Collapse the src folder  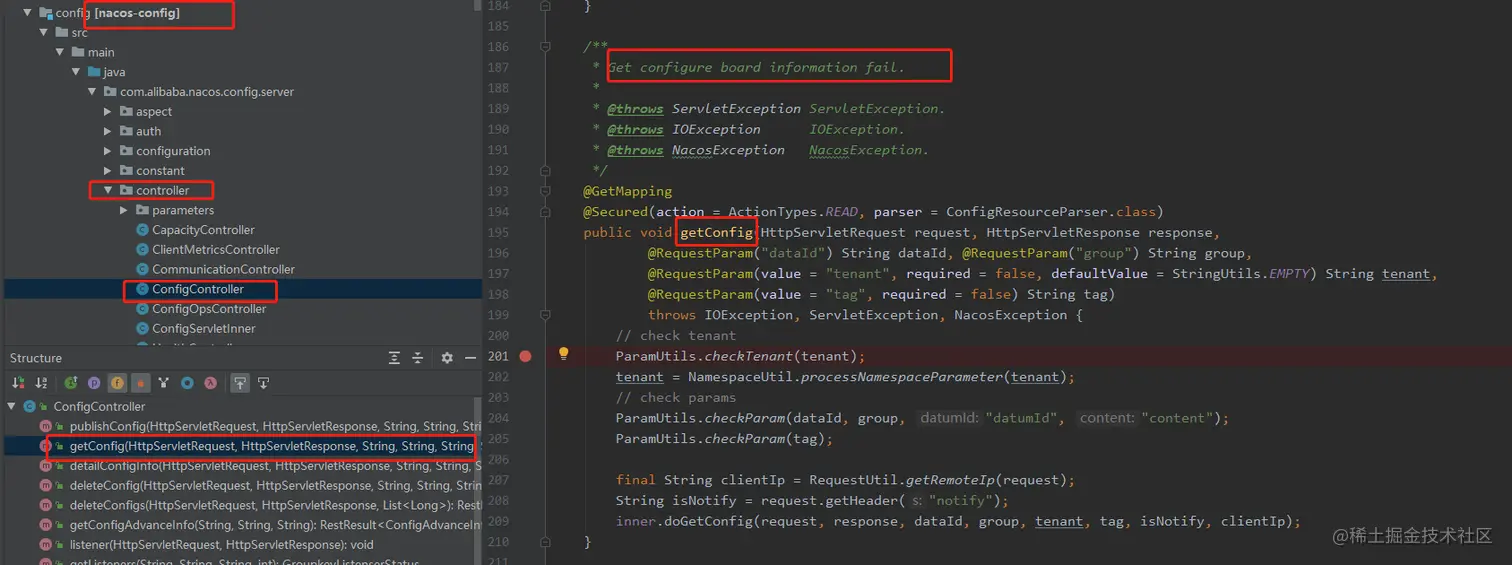[43, 33]
